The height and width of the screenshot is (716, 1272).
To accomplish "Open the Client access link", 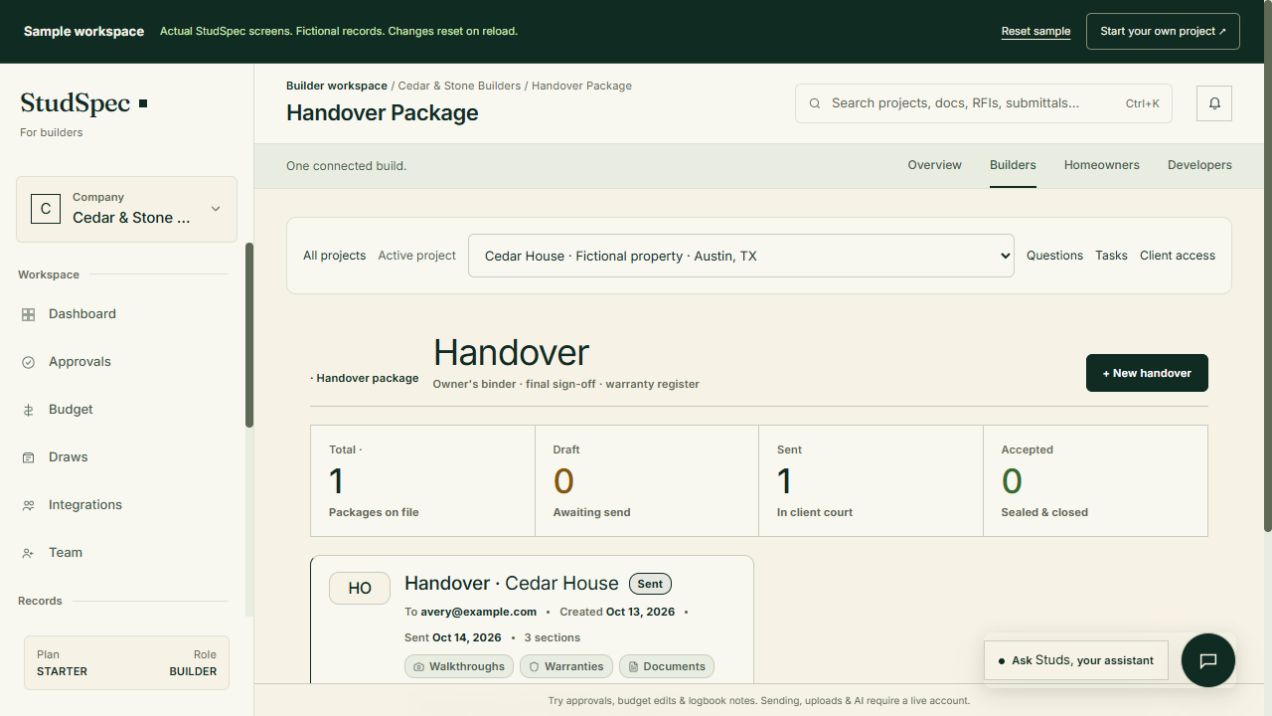I will click(1177, 256).
